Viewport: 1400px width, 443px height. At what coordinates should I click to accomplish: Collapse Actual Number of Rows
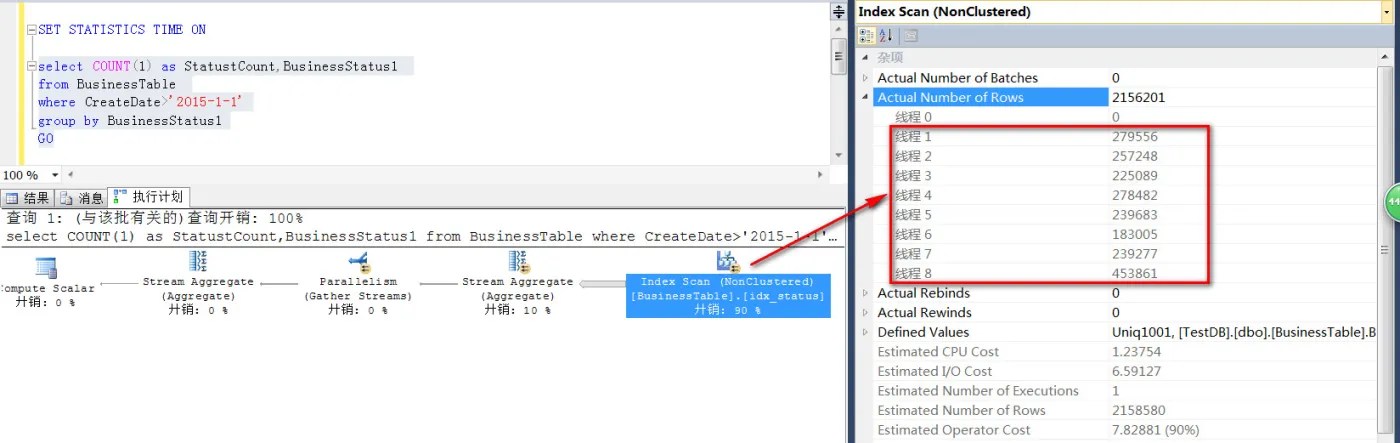pos(866,97)
